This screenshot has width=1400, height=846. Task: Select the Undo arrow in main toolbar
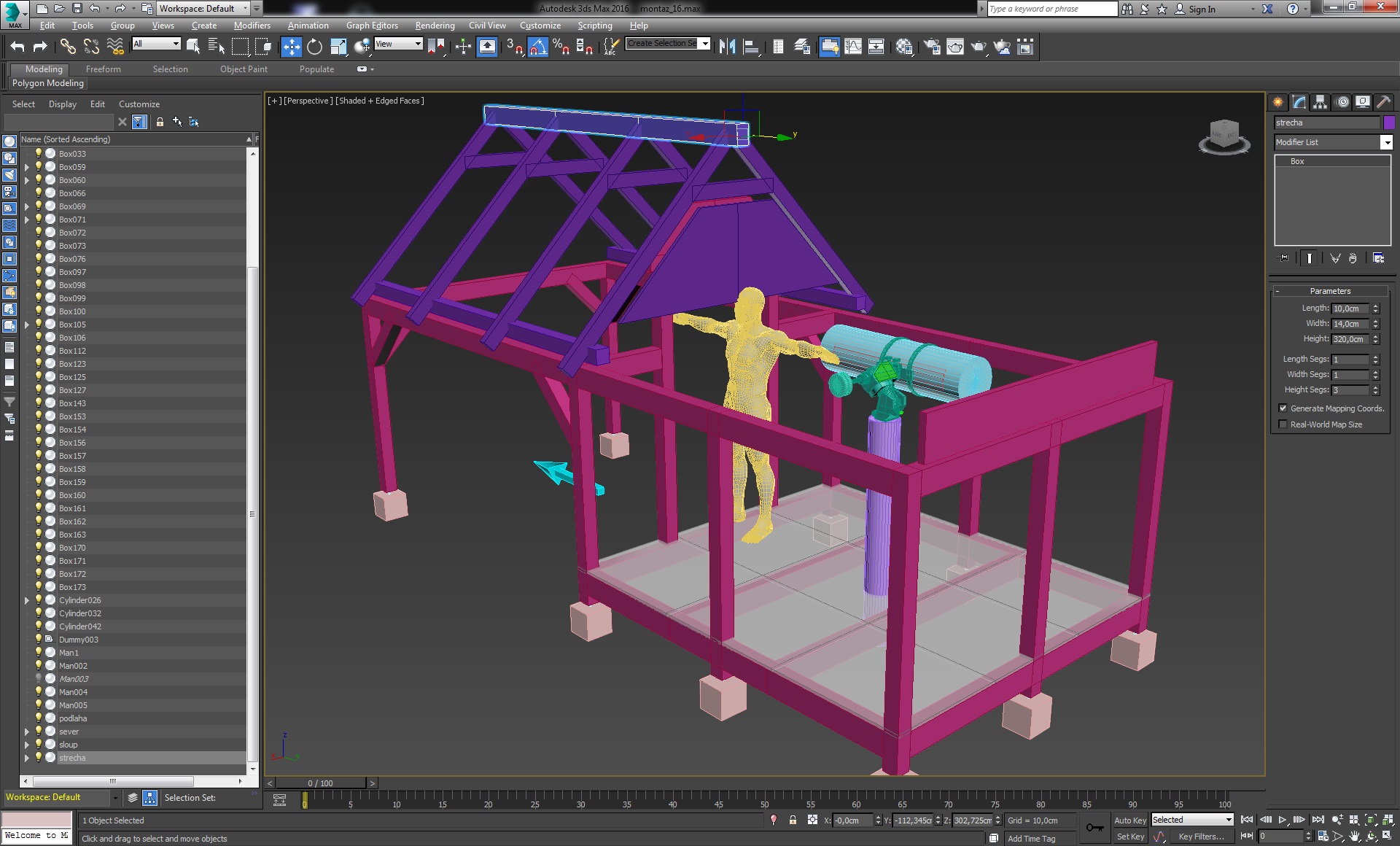(x=17, y=47)
